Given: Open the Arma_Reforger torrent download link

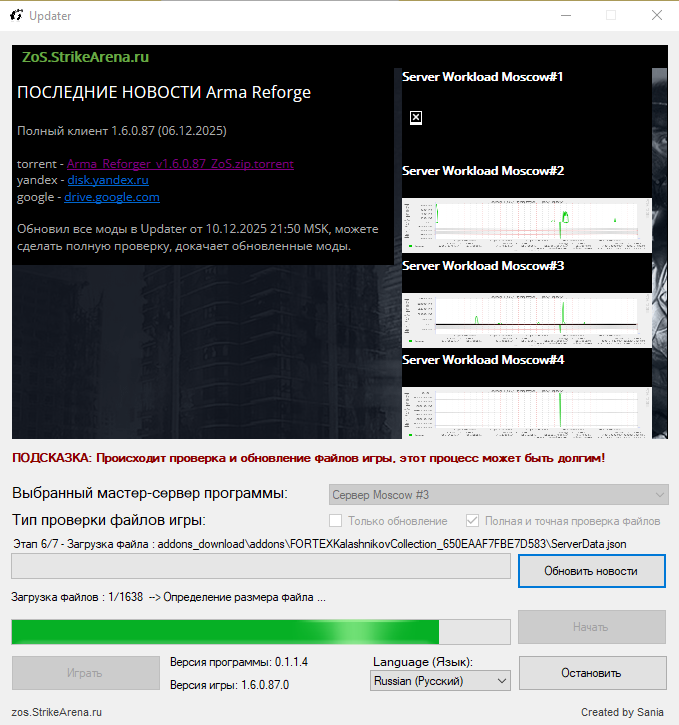Looking at the screenshot, I should (x=180, y=163).
